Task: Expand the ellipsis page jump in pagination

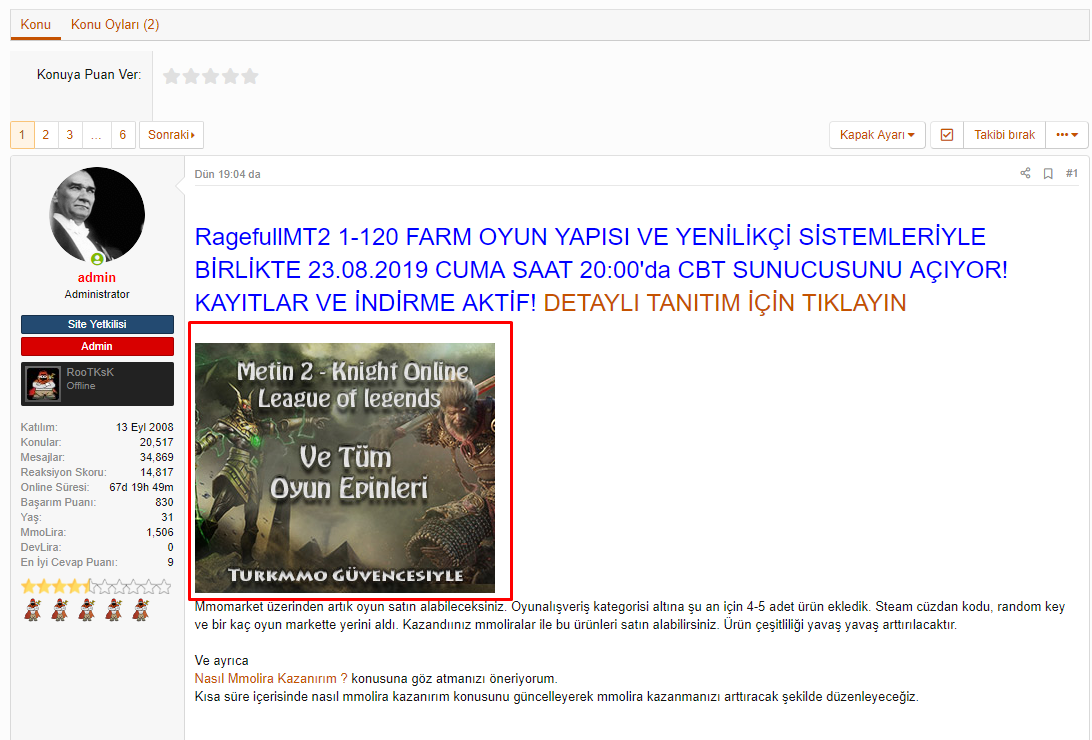Action: [x=96, y=135]
